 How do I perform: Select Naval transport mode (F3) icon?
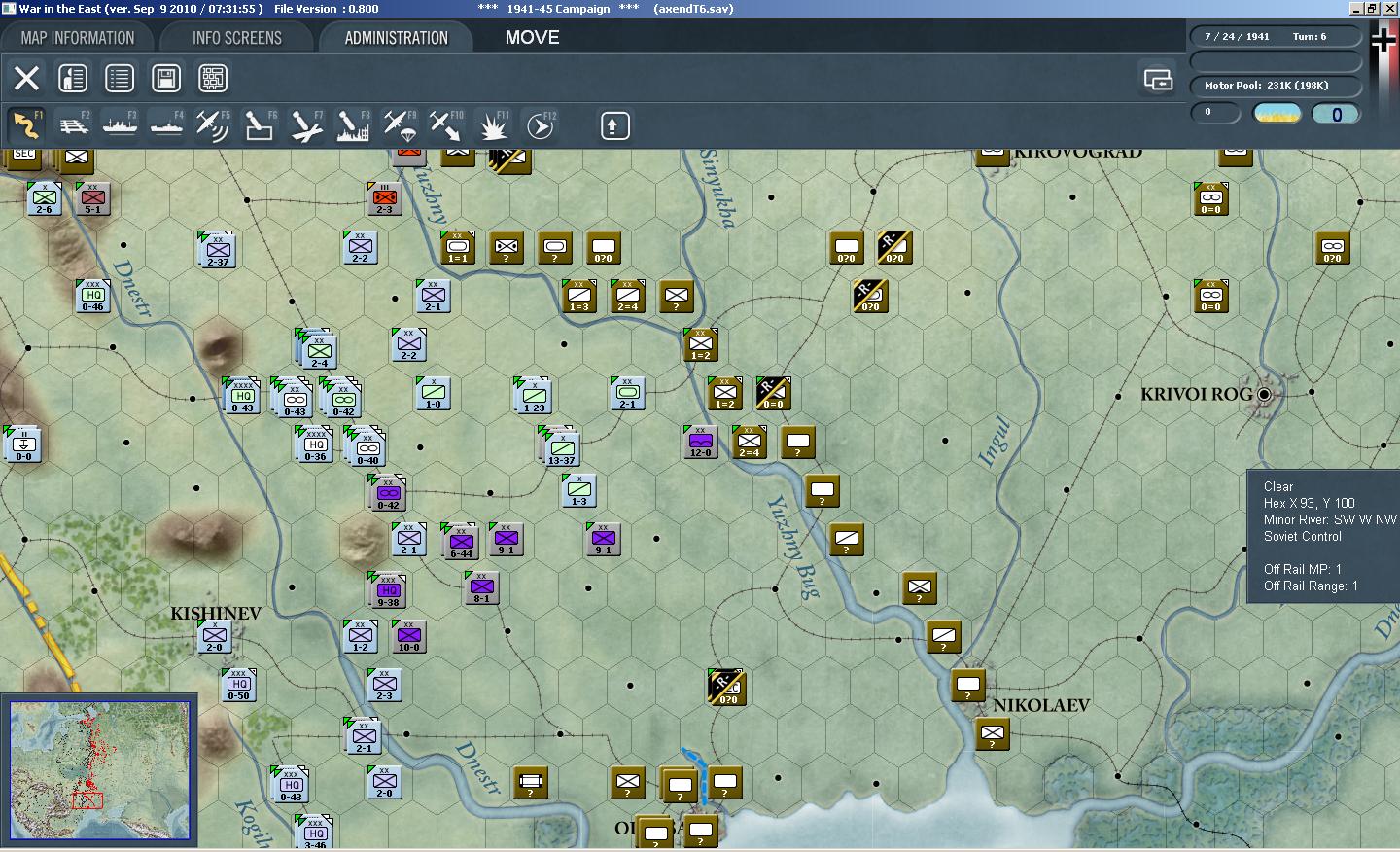click(x=121, y=126)
